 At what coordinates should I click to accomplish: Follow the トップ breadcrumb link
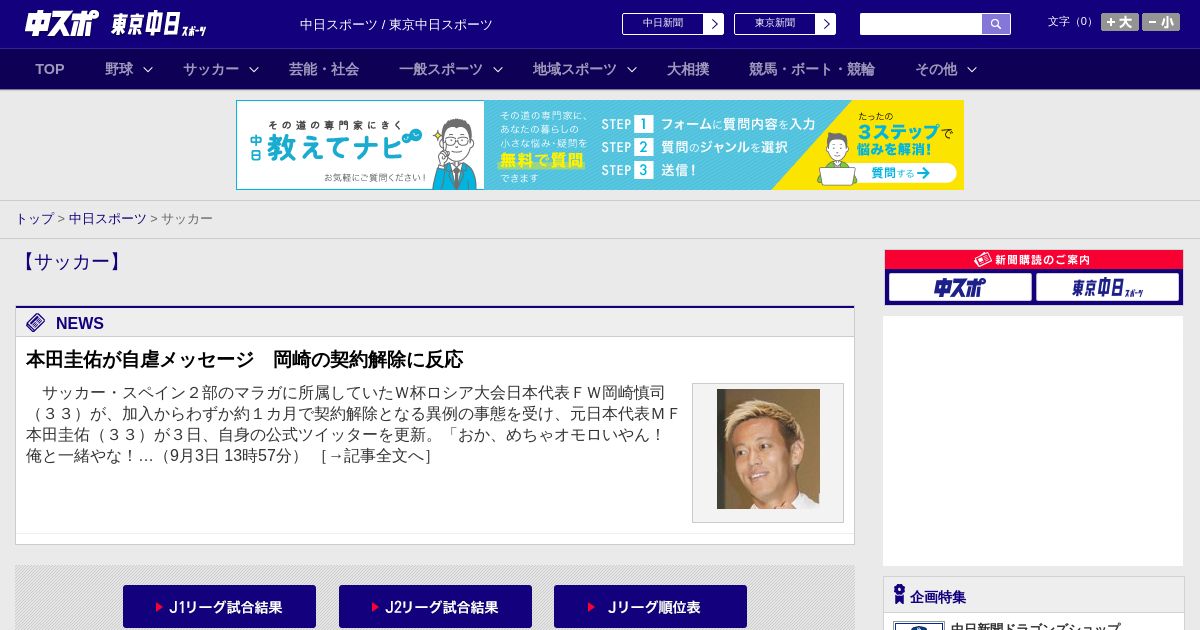(34, 218)
